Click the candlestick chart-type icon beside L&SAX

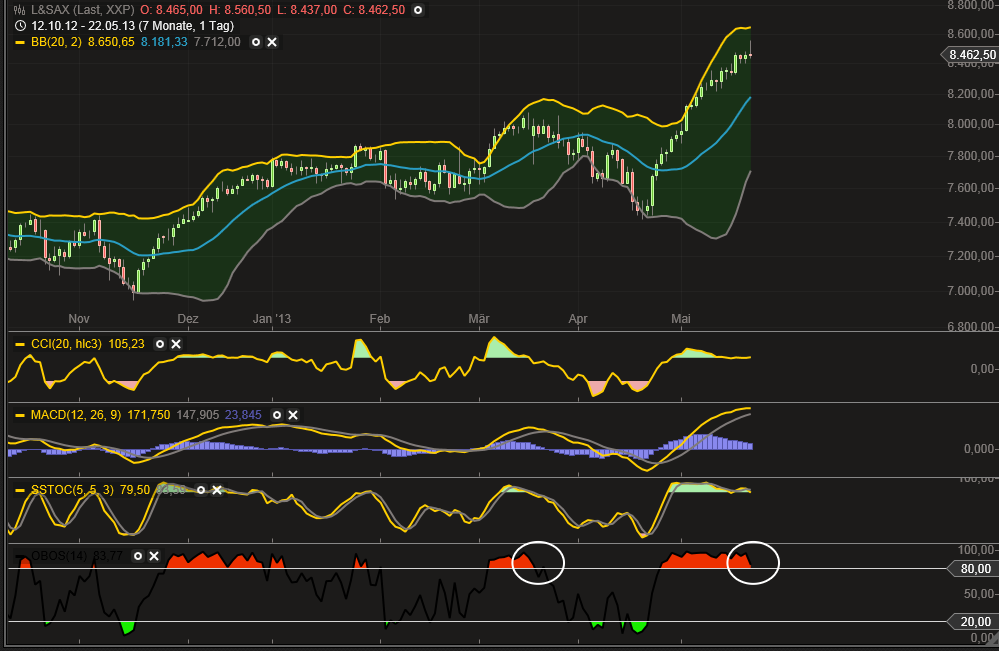pyautogui.click(x=20, y=10)
